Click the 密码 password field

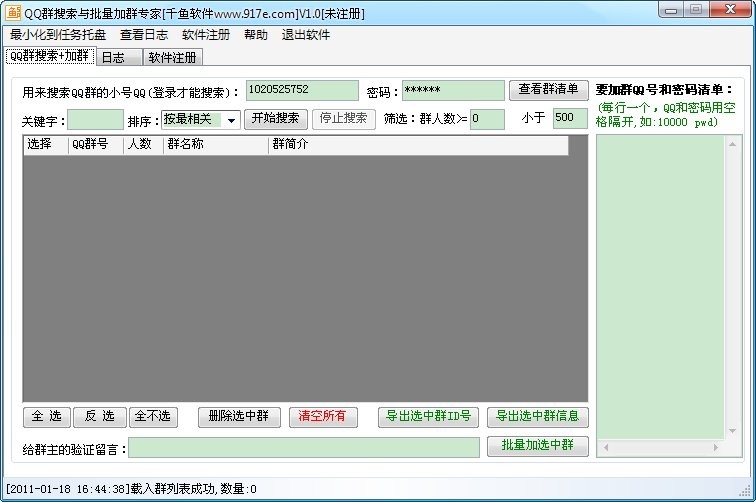[x=453, y=90]
